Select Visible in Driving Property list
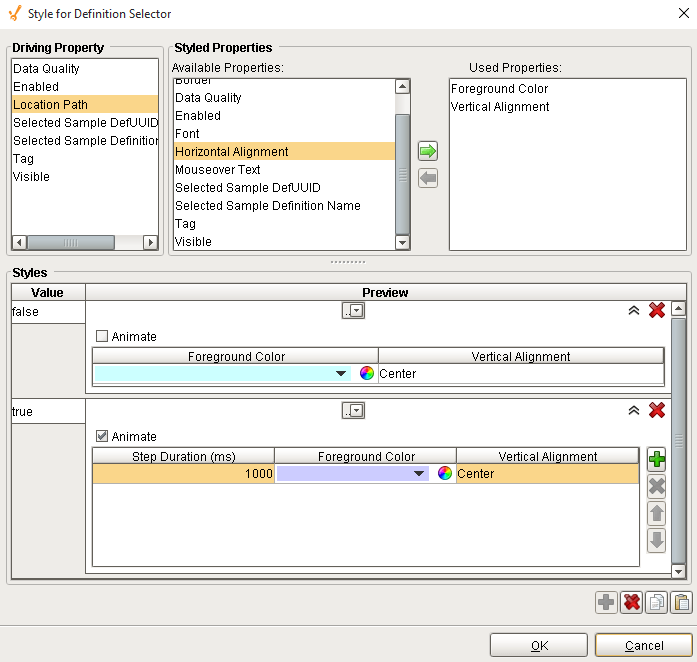 point(84,177)
